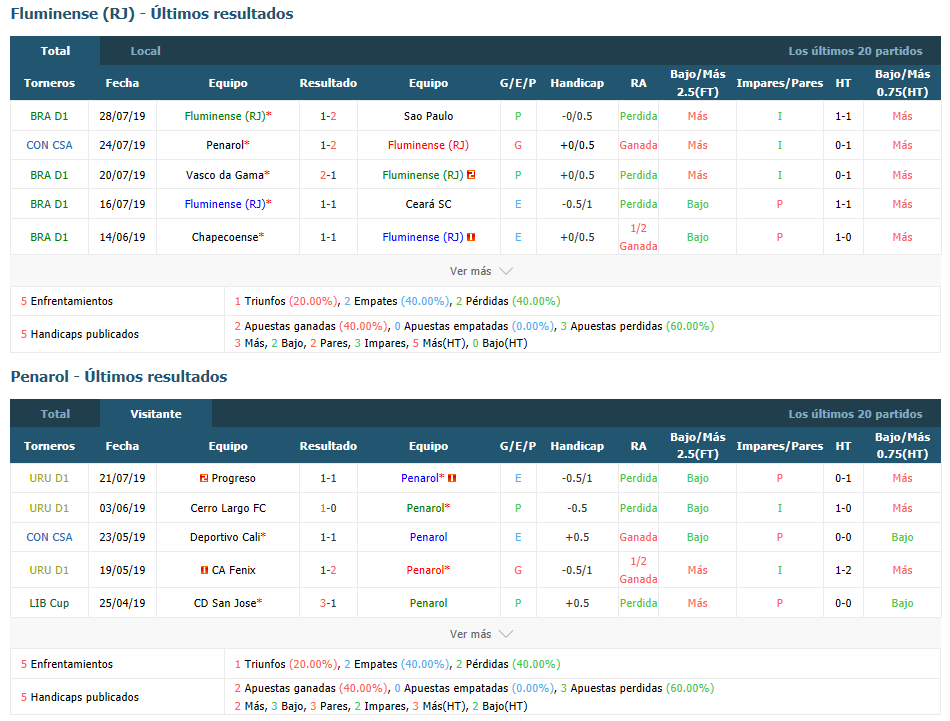
Task: Click green Penarol link in CD San Jose row
Action: click(428, 603)
